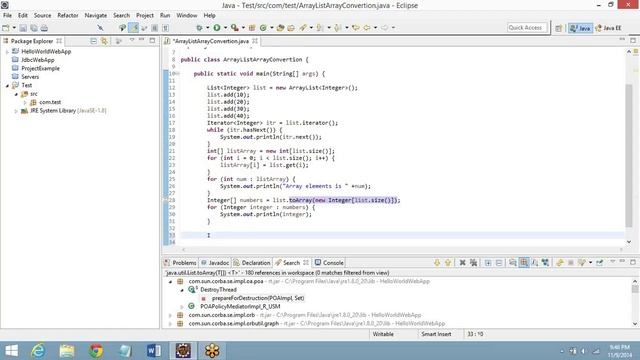This screenshot has width=640, height=360.
Task: Click Collapse All in Search view toolbar
Action: point(499,262)
